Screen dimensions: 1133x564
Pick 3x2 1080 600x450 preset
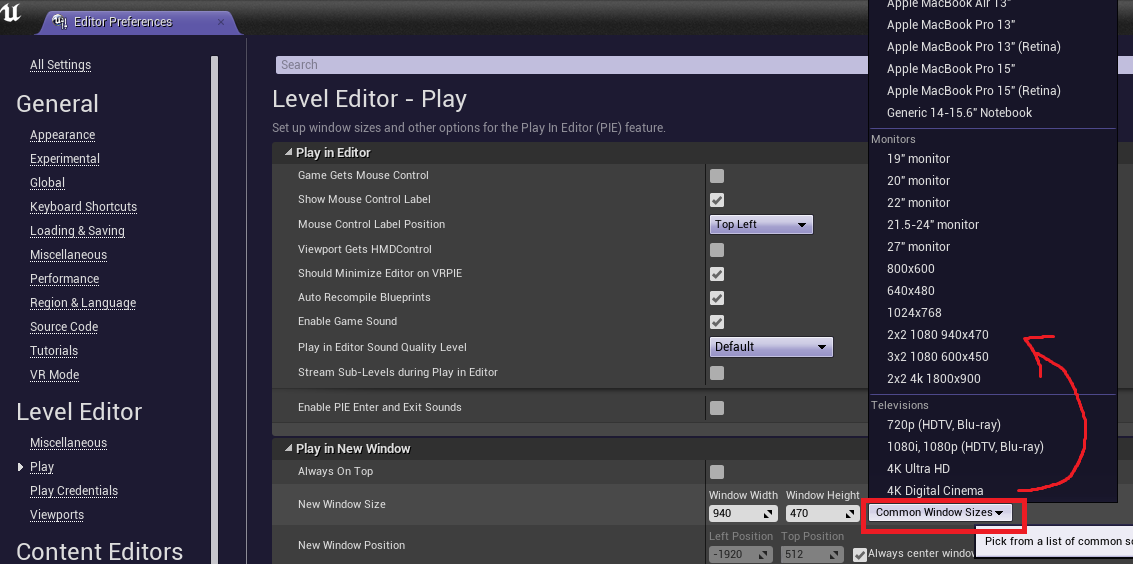click(x=937, y=357)
